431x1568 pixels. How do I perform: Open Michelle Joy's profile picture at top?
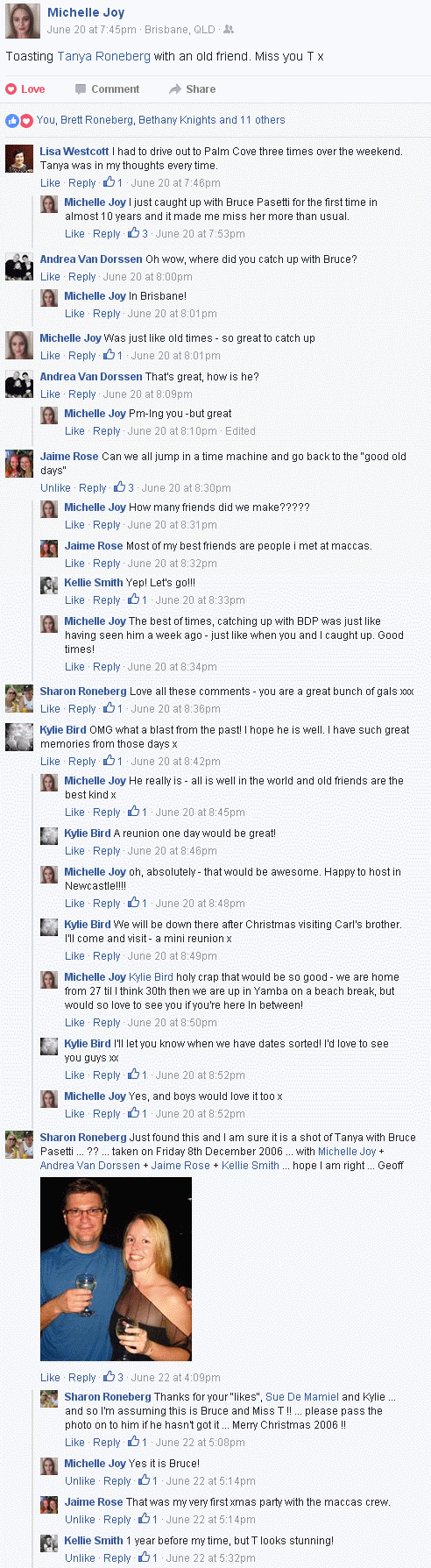pos(23,21)
